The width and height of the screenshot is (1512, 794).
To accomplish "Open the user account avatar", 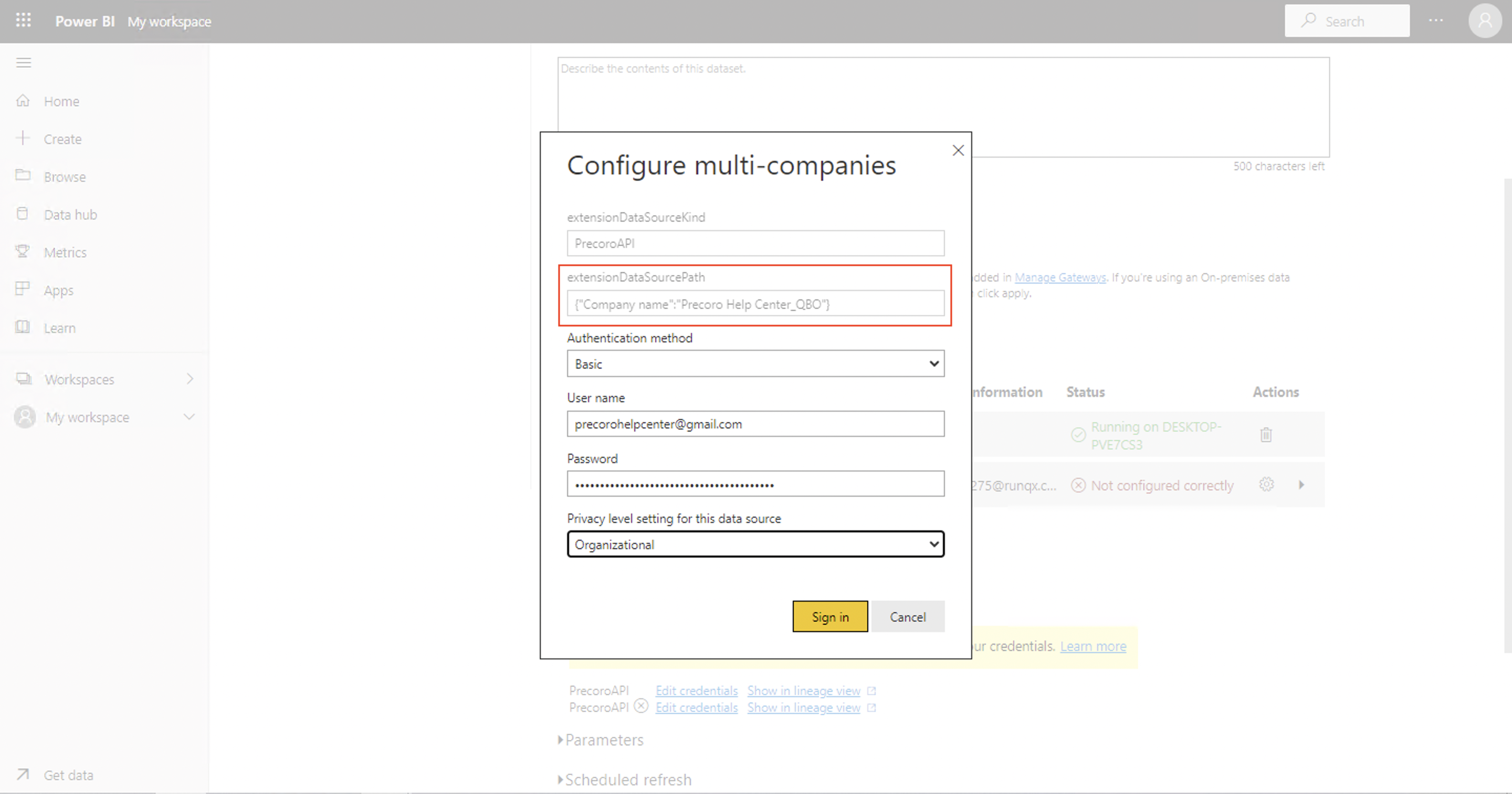I will pos(1485,21).
